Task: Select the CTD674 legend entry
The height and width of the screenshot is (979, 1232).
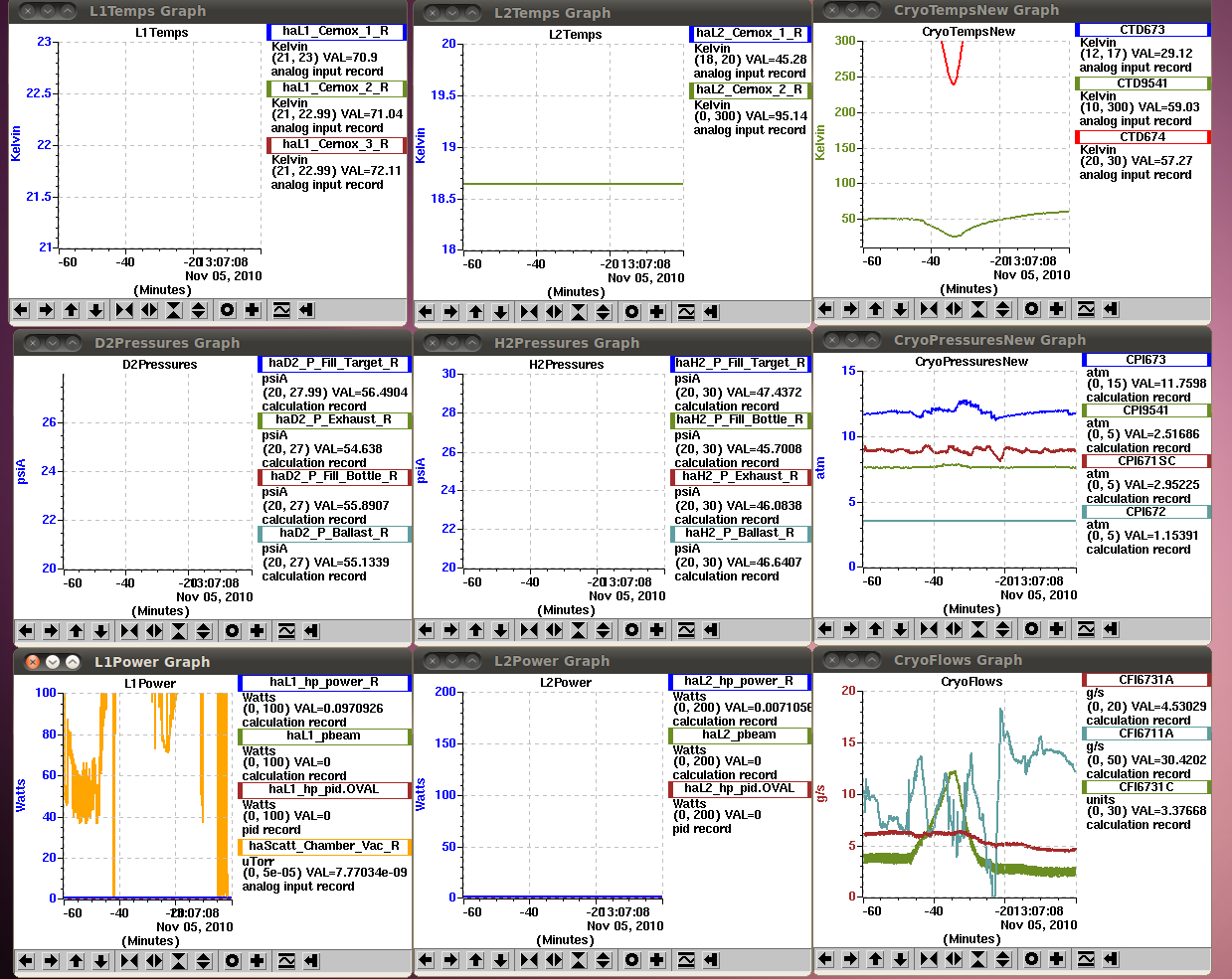Action: 1143,137
